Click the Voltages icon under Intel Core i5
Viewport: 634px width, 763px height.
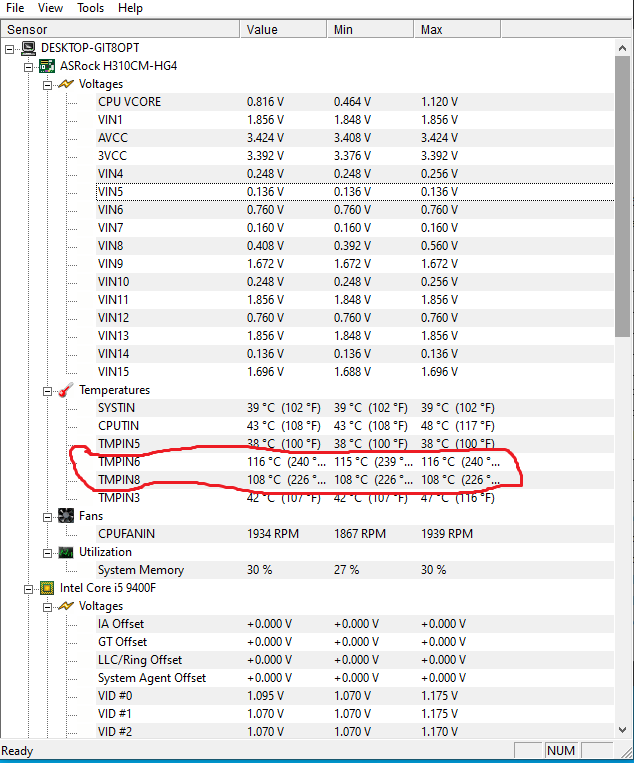[x=66, y=606]
